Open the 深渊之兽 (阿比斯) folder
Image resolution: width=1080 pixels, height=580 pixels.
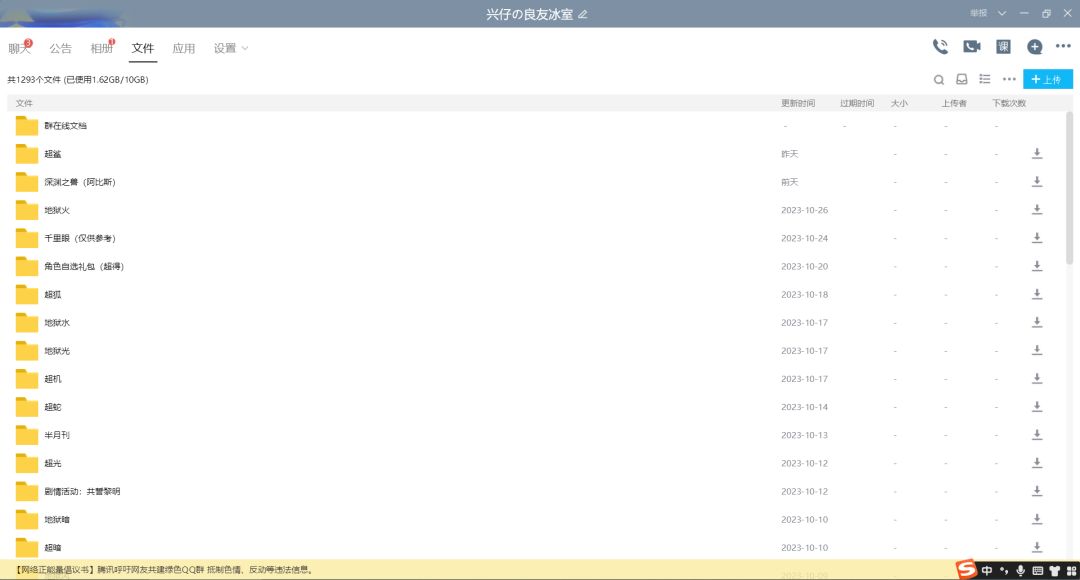[x=80, y=183]
